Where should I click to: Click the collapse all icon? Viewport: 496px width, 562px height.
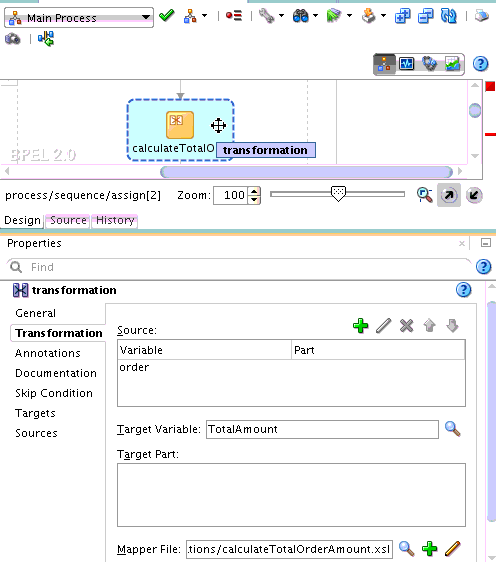pos(425,16)
